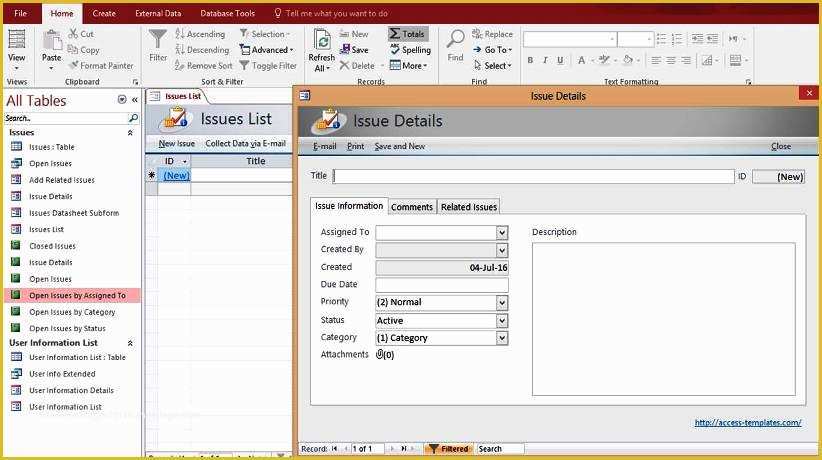Screen dimensions: 822x460
Task: Open the Selection dropdown
Action: pos(265,34)
